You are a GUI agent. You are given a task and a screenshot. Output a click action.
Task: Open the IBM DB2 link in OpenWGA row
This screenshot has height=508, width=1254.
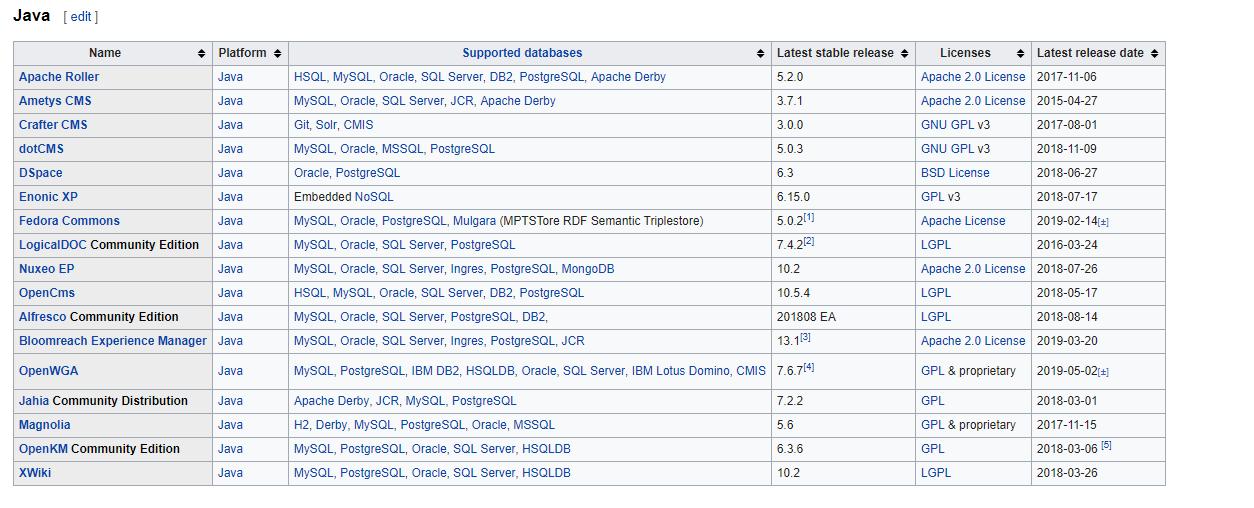coord(435,371)
